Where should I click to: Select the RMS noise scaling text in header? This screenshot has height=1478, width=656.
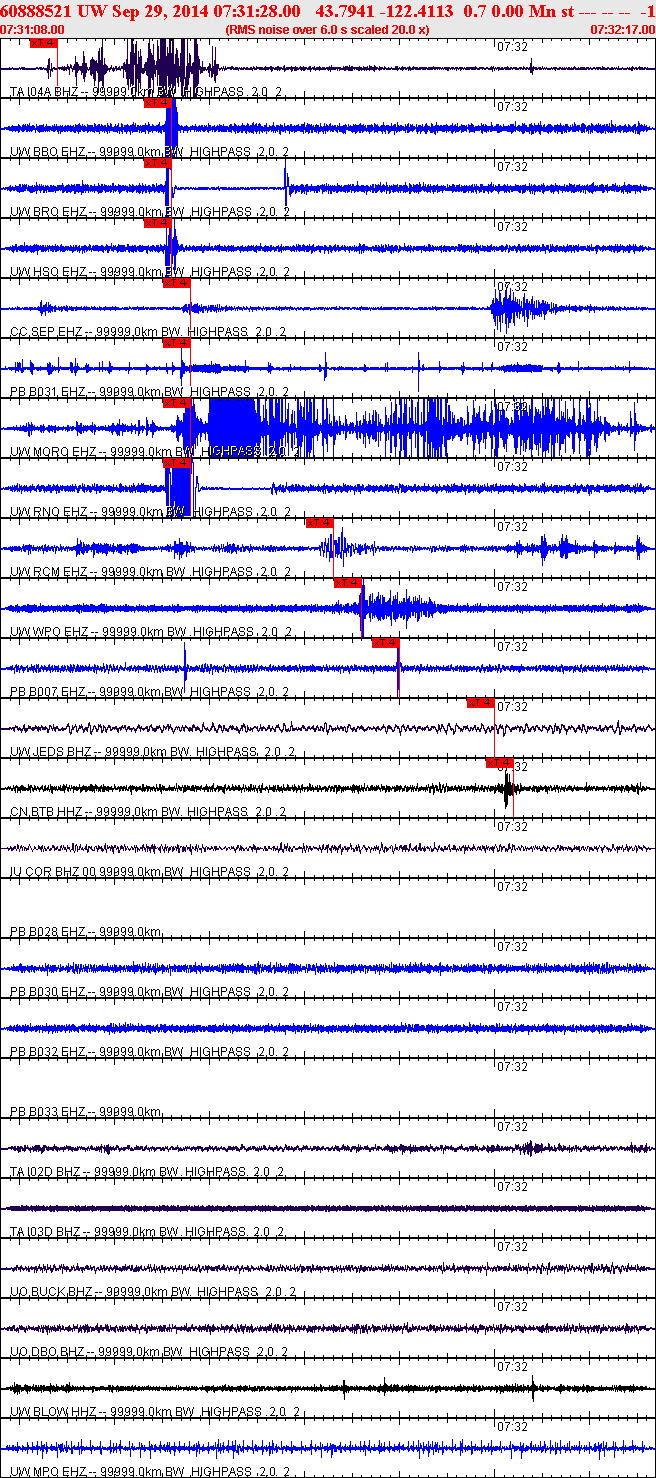coord(327,30)
